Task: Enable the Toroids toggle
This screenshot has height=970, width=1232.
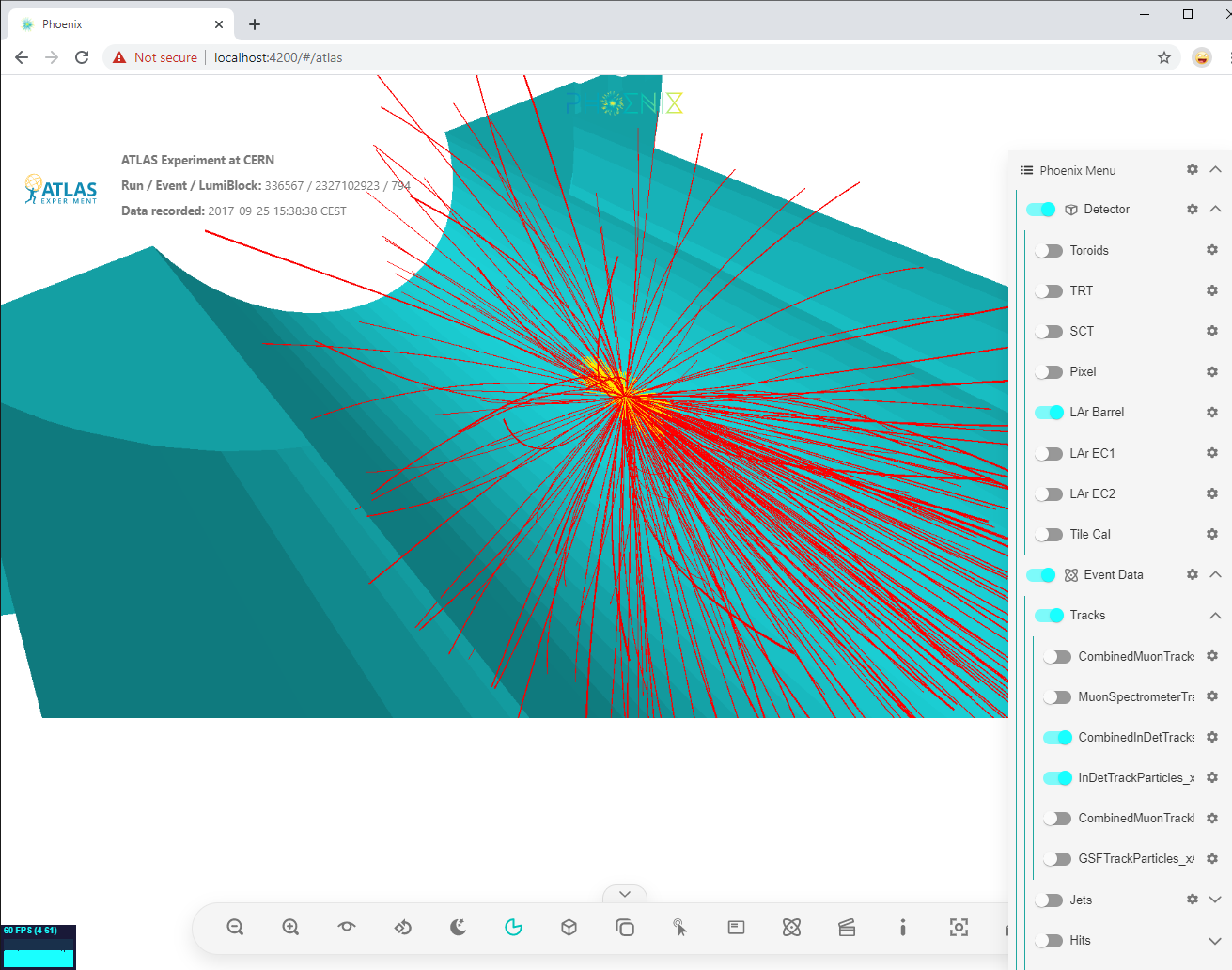Action: pos(1049,250)
